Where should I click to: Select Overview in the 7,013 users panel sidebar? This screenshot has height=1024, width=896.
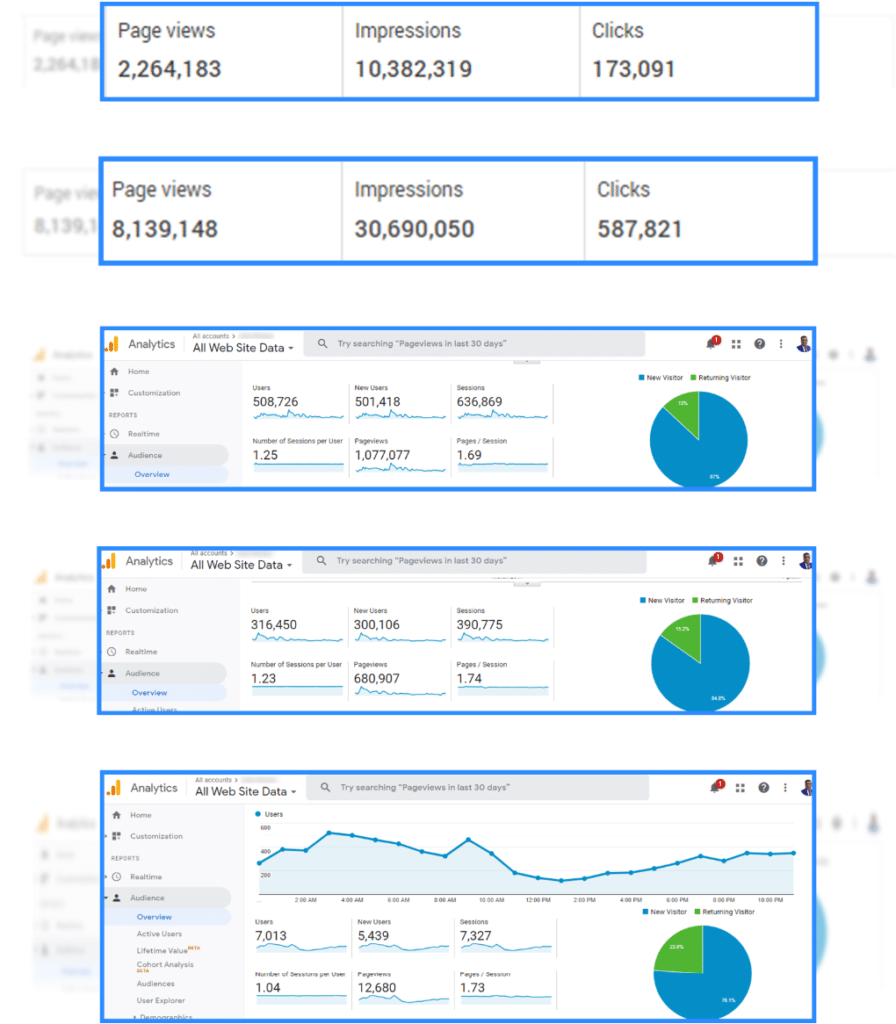tap(154, 917)
